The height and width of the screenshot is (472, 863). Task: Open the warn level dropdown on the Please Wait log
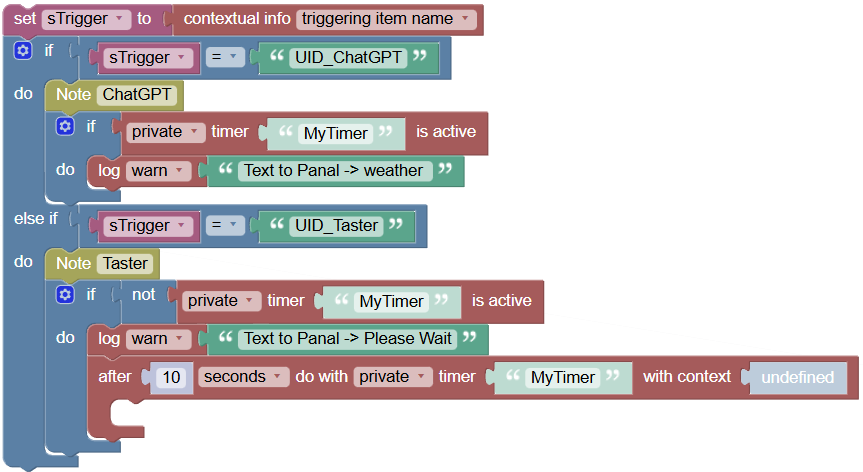(x=158, y=339)
